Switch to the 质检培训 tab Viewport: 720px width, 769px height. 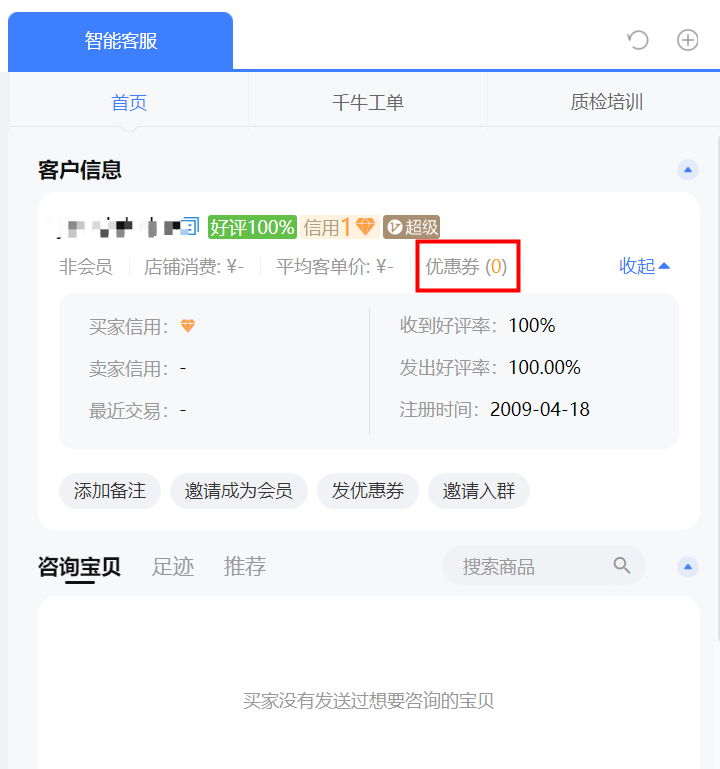(x=606, y=103)
